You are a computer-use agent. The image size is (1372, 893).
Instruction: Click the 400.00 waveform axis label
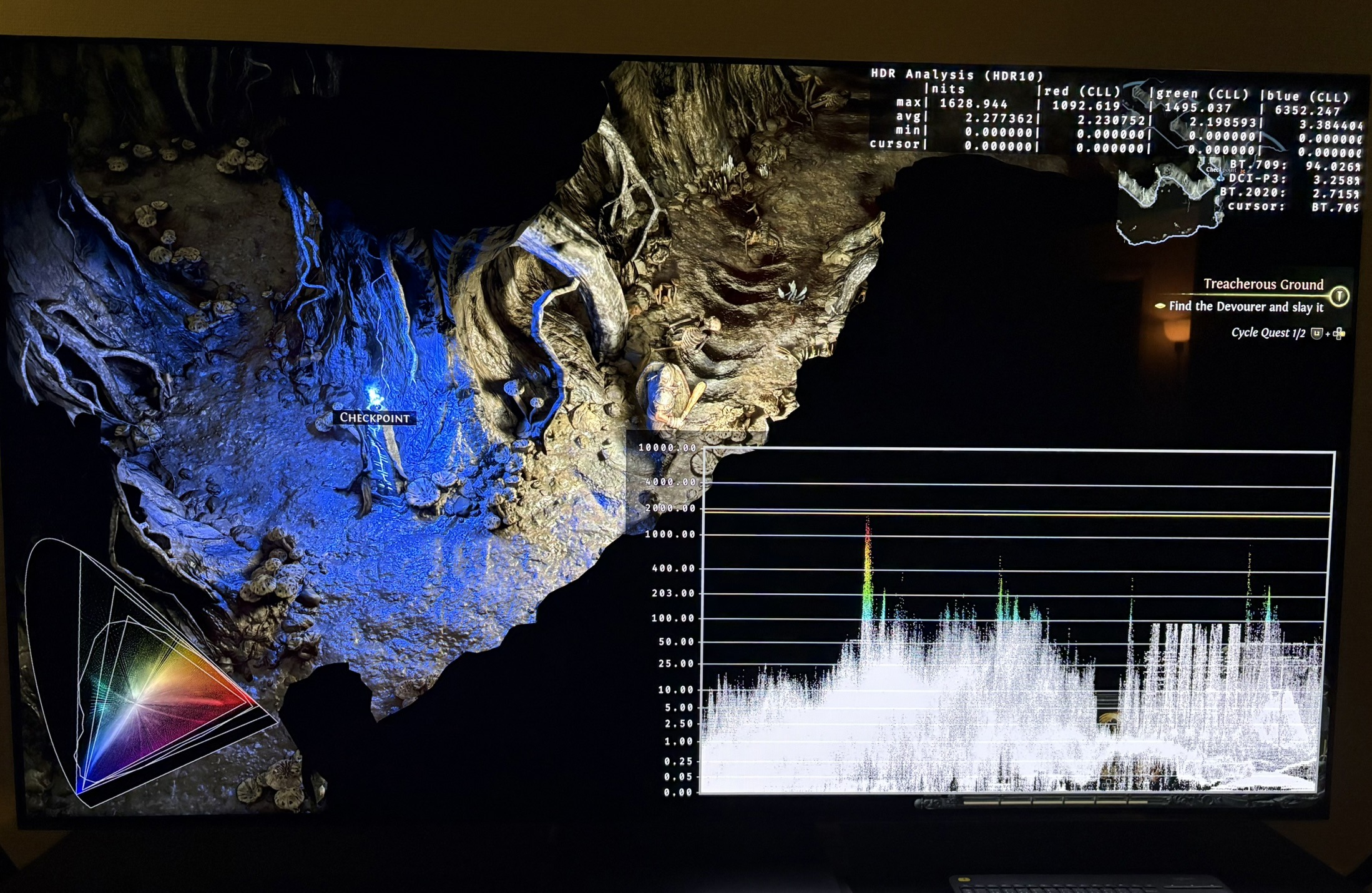(673, 568)
